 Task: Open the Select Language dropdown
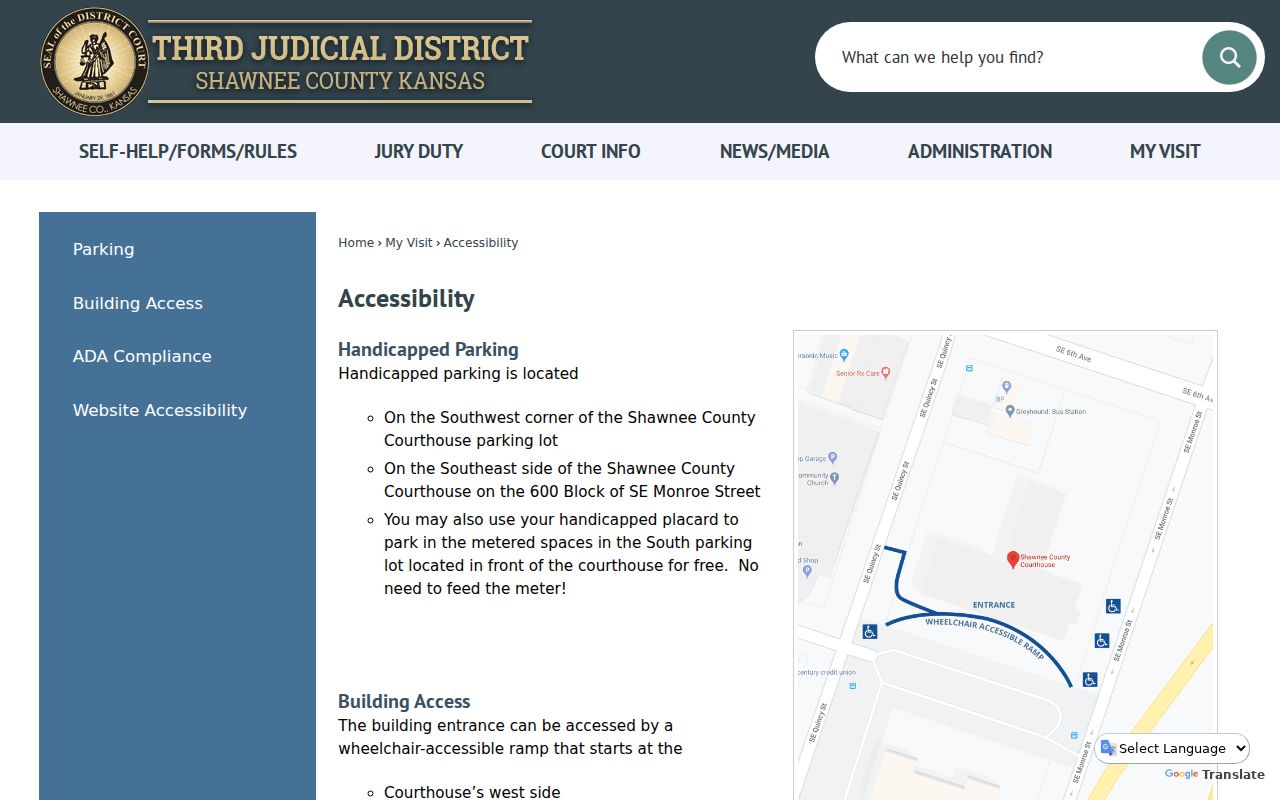click(1173, 748)
